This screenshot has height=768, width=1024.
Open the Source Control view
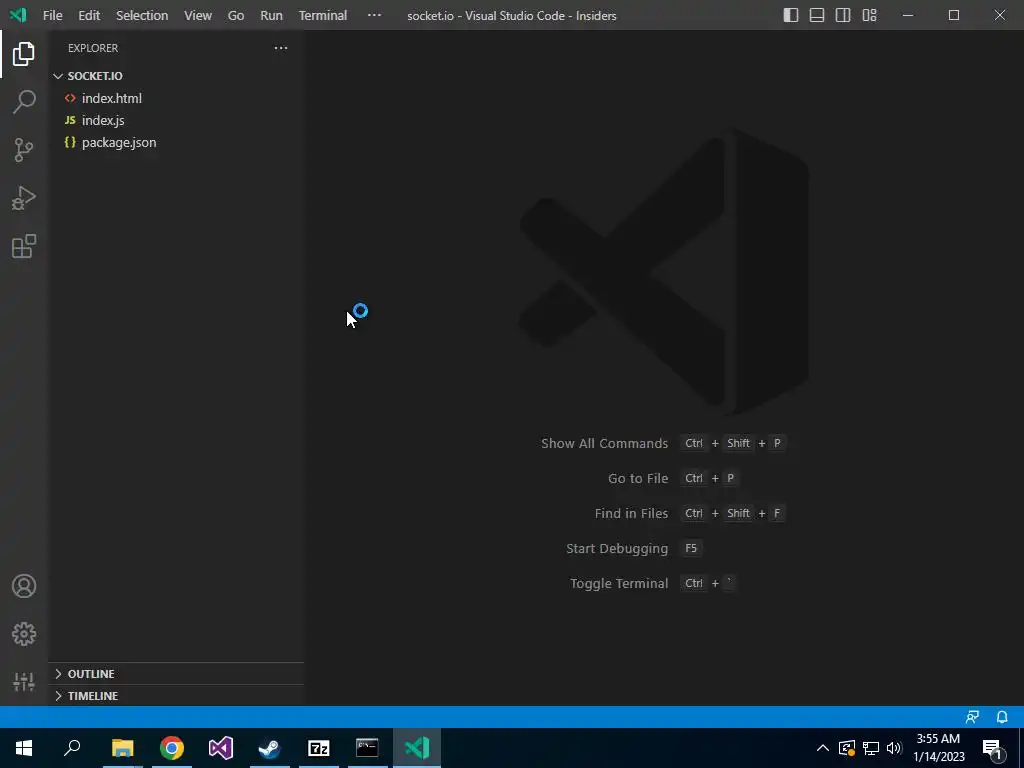click(x=24, y=150)
